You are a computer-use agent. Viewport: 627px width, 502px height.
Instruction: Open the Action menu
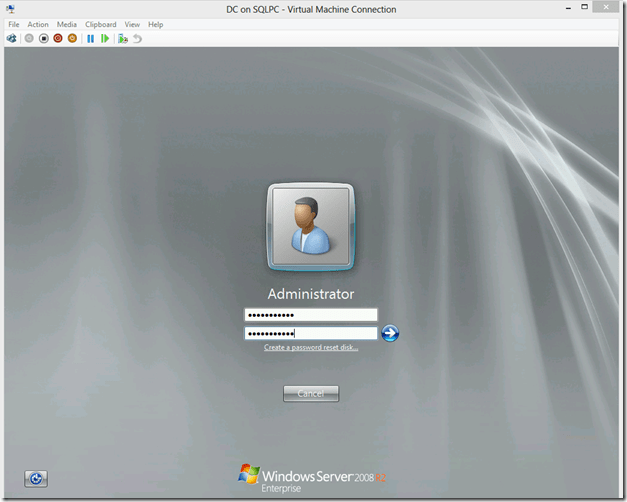click(38, 24)
